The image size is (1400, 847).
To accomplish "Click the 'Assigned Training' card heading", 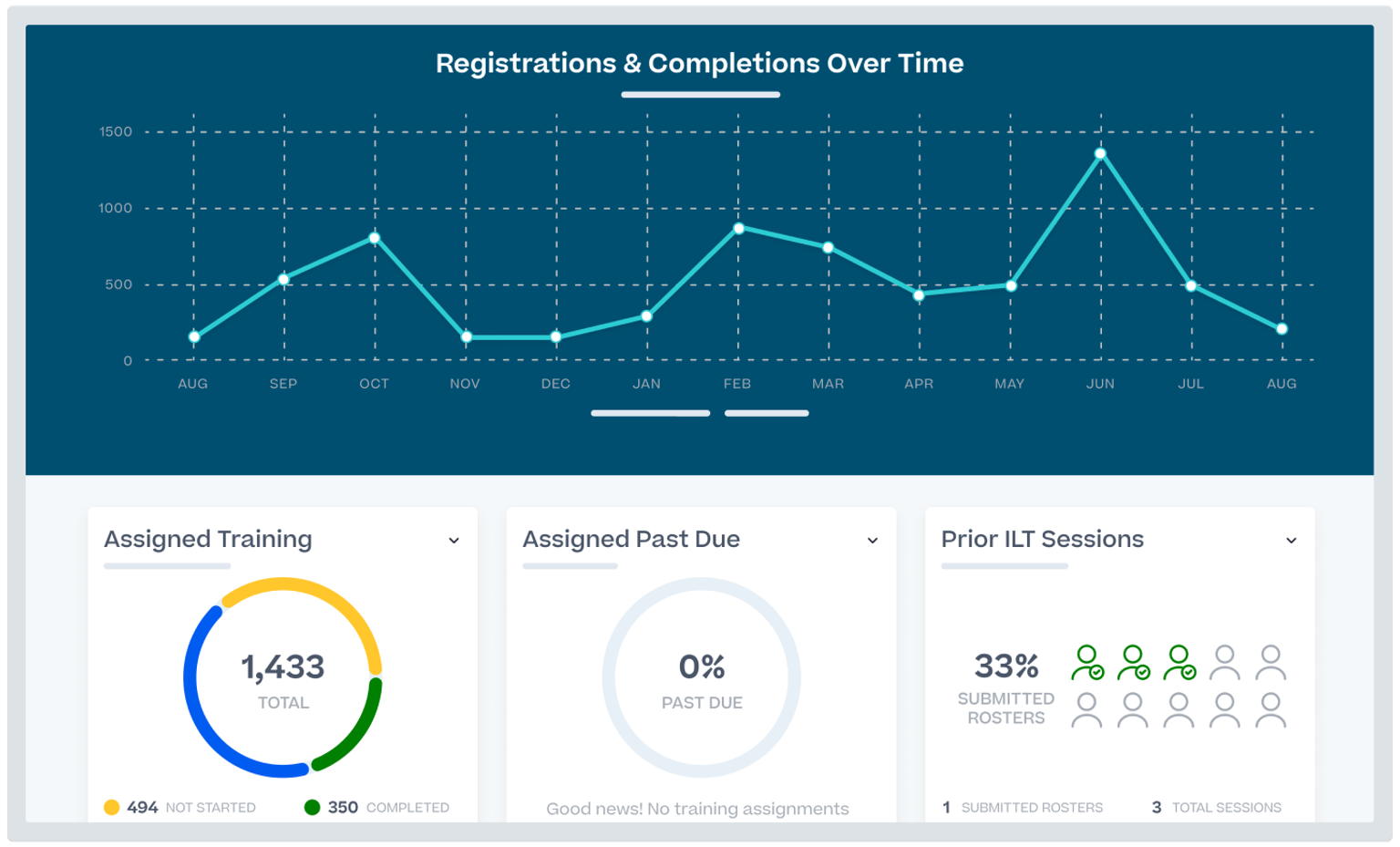I will (x=208, y=540).
